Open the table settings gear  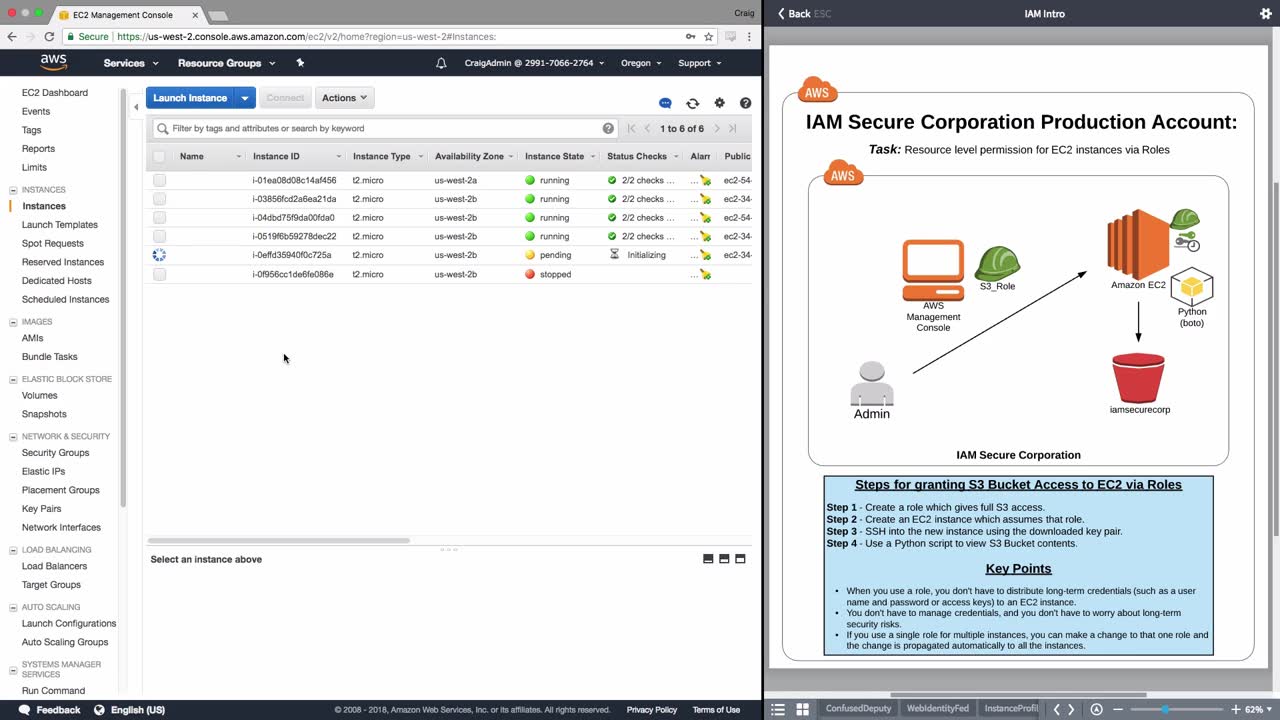[719, 103]
